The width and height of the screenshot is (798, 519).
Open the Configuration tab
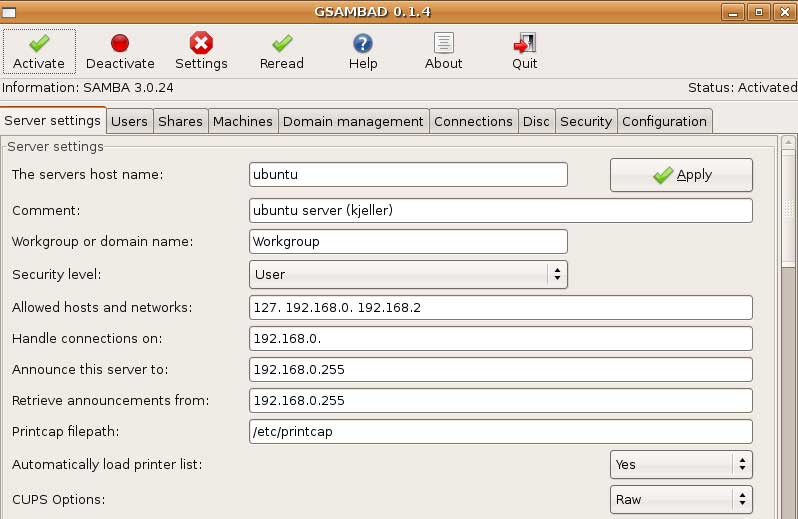point(664,122)
